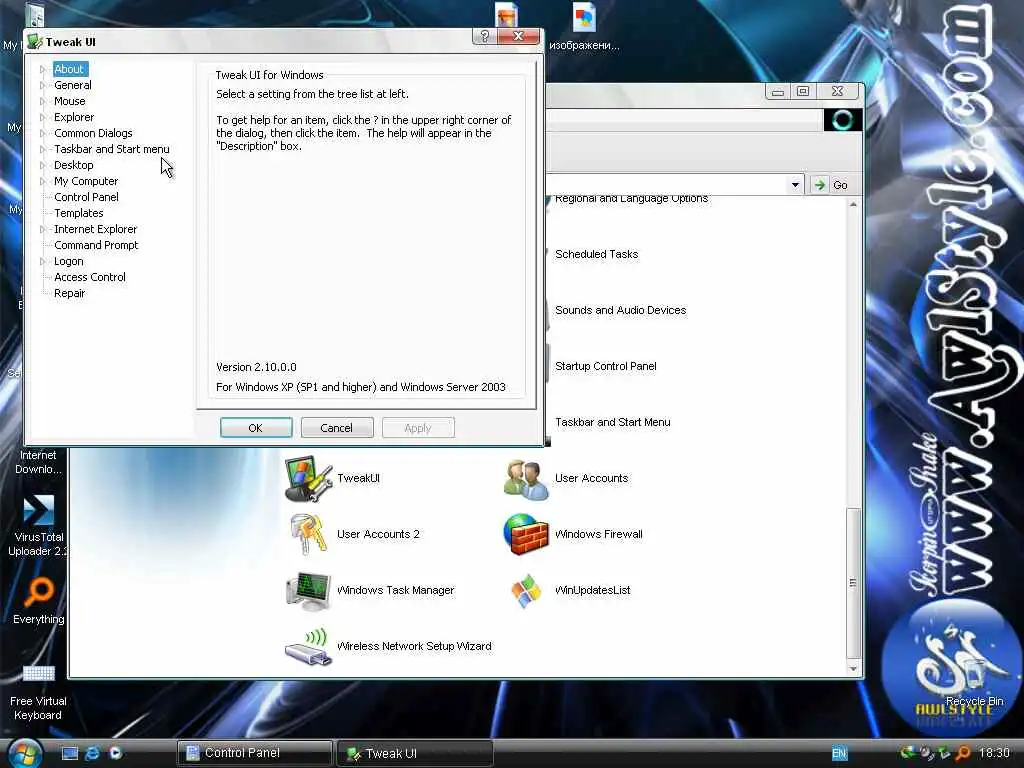Switch to Tweak UI taskbar button
The width and height of the screenshot is (1024, 768).
pyautogui.click(x=413, y=753)
